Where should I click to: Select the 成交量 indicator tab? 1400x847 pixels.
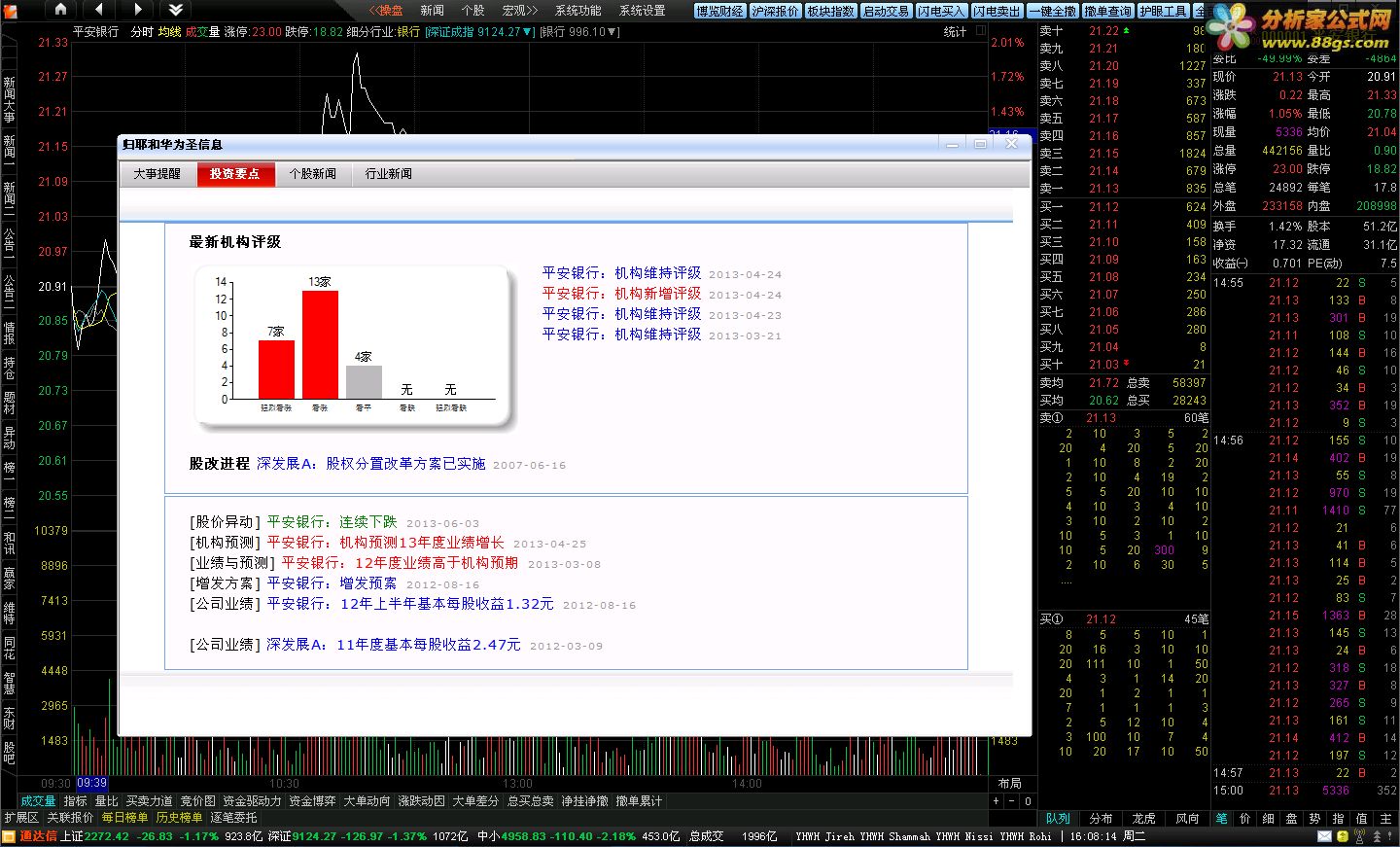(x=39, y=801)
